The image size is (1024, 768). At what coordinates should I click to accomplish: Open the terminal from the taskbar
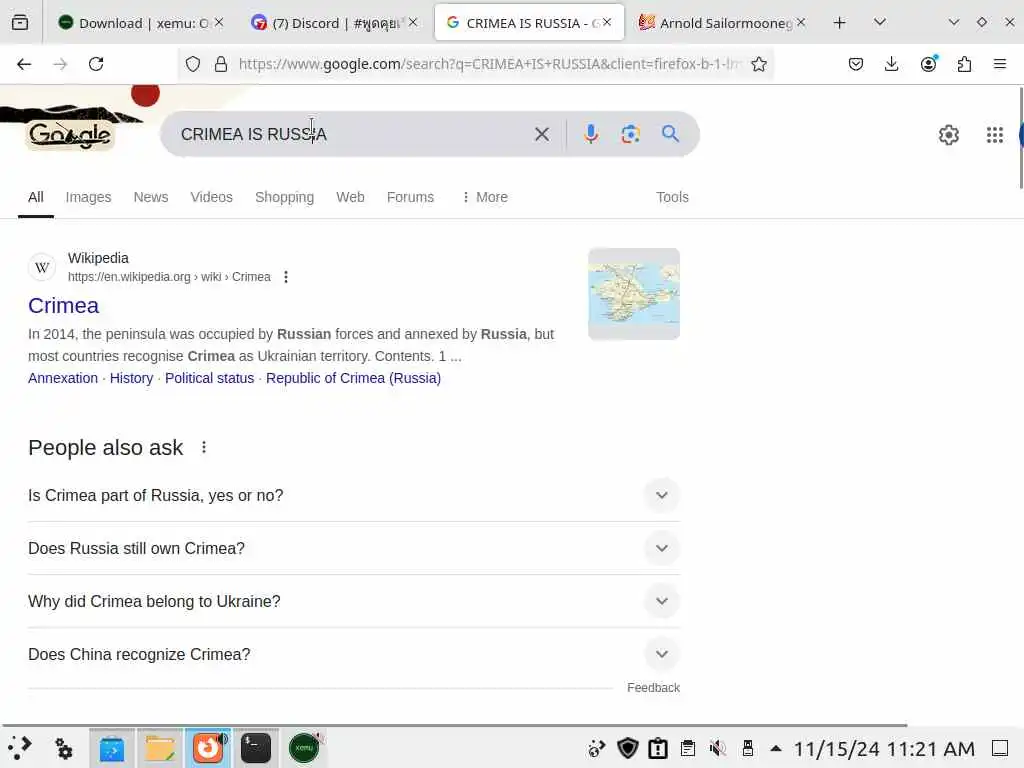pyautogui.click(x=256, y=748)
